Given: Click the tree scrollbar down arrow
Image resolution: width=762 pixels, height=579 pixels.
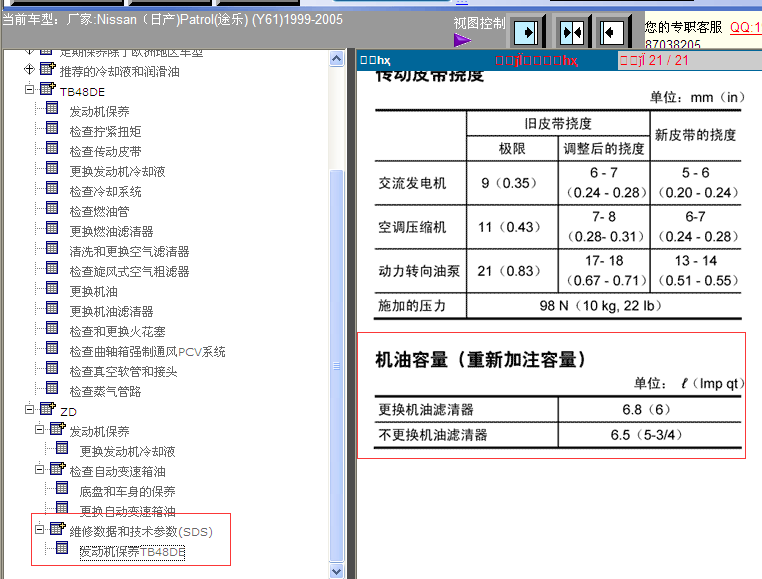Looking at the screenshot, I should [336, 570].
